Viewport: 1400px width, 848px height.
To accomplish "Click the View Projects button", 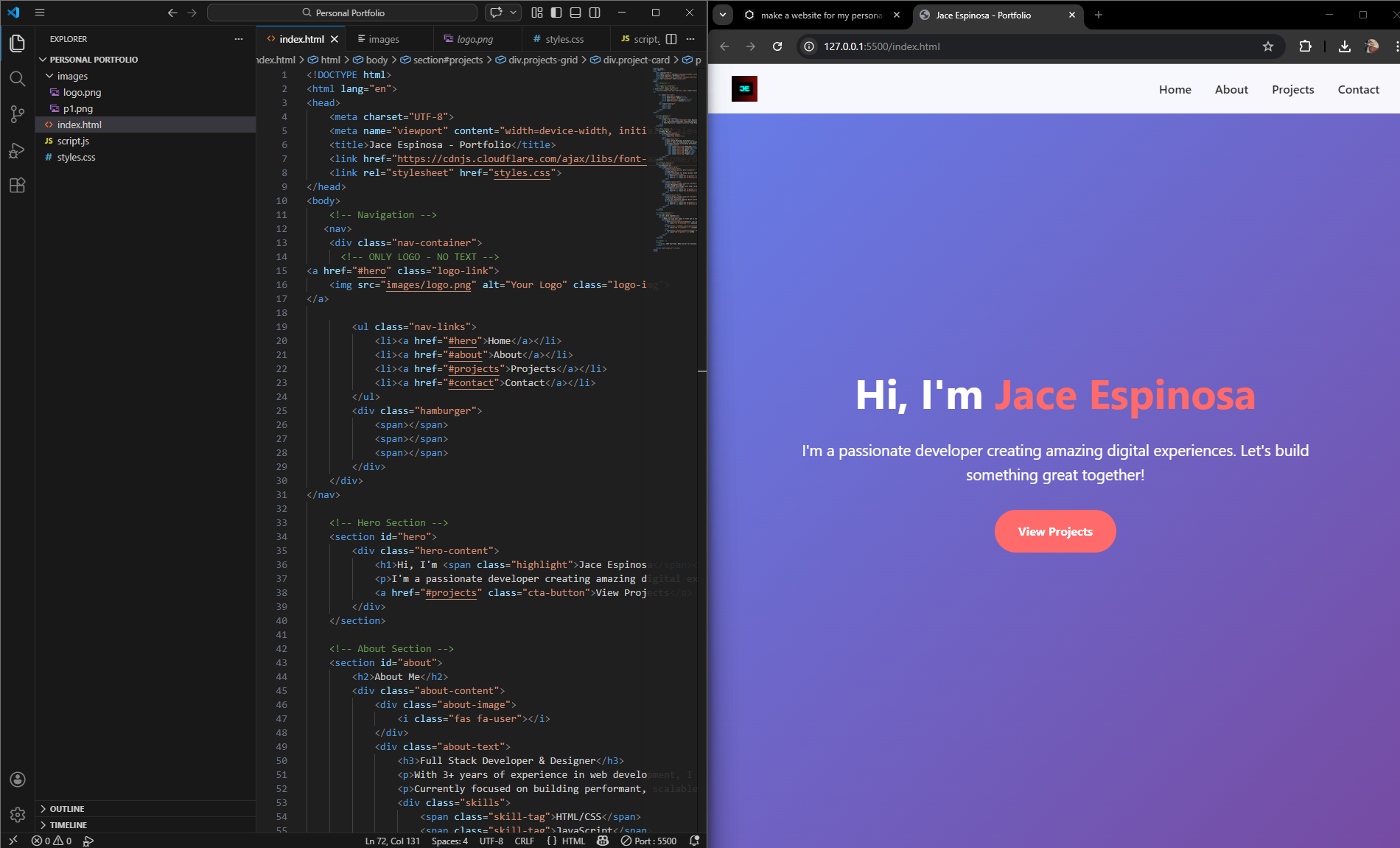I will click(1055, 531).
